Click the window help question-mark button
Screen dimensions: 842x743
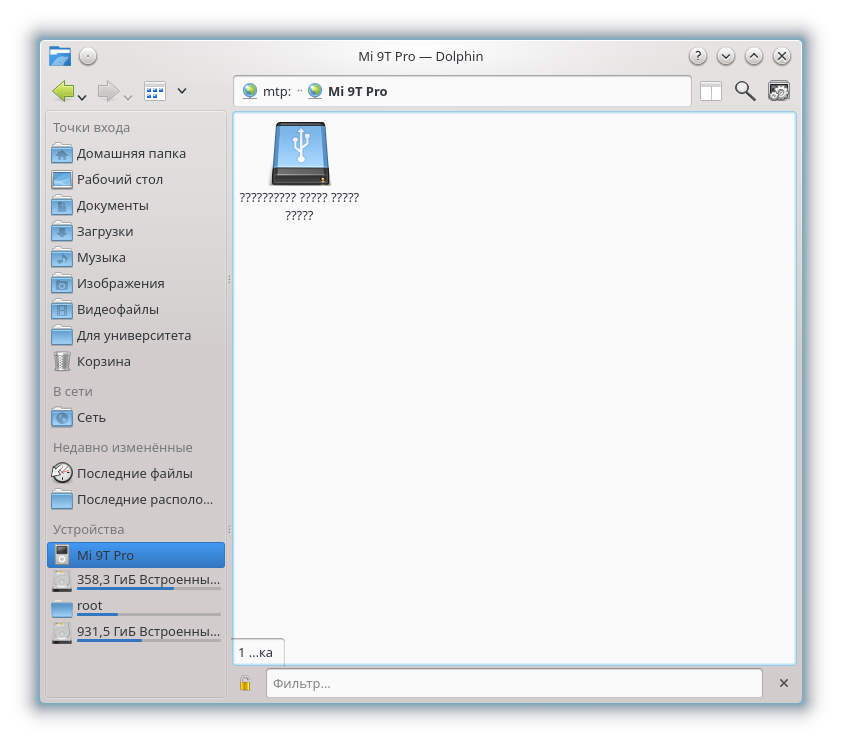pyautogui.click(x=698, y=56)
